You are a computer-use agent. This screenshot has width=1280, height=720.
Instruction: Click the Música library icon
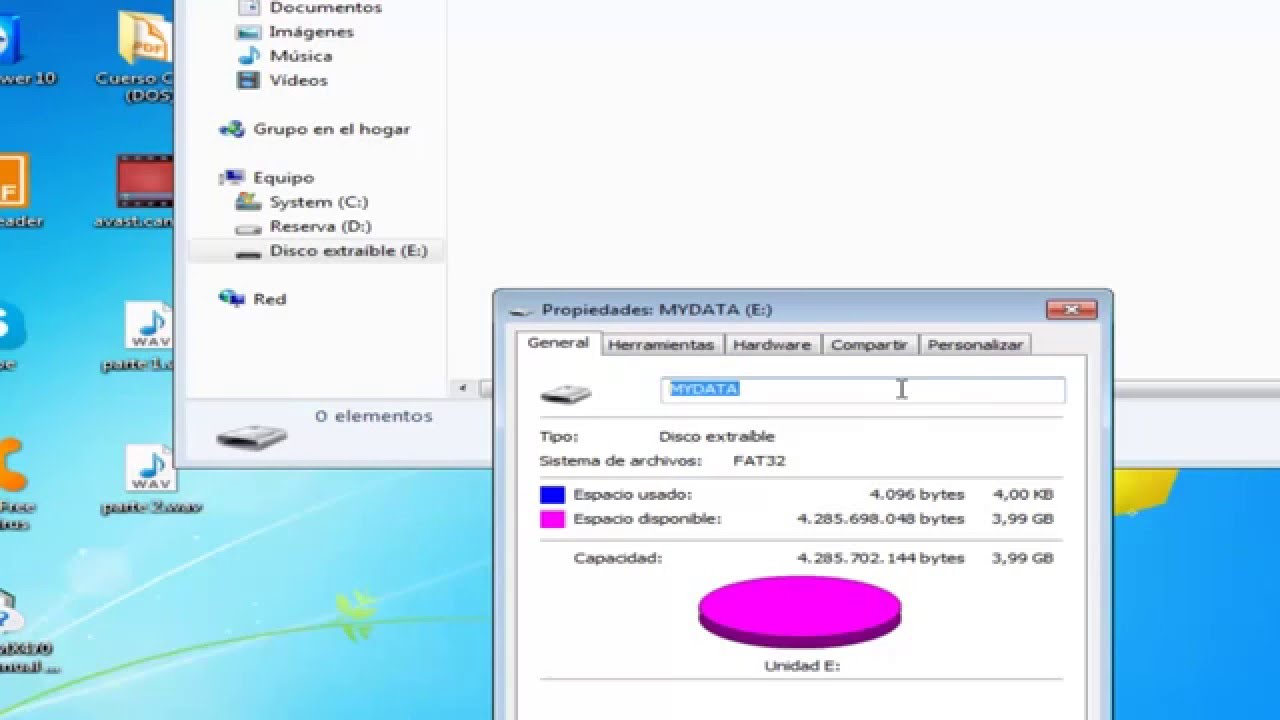pyautogui.click(x=248, y=56)
